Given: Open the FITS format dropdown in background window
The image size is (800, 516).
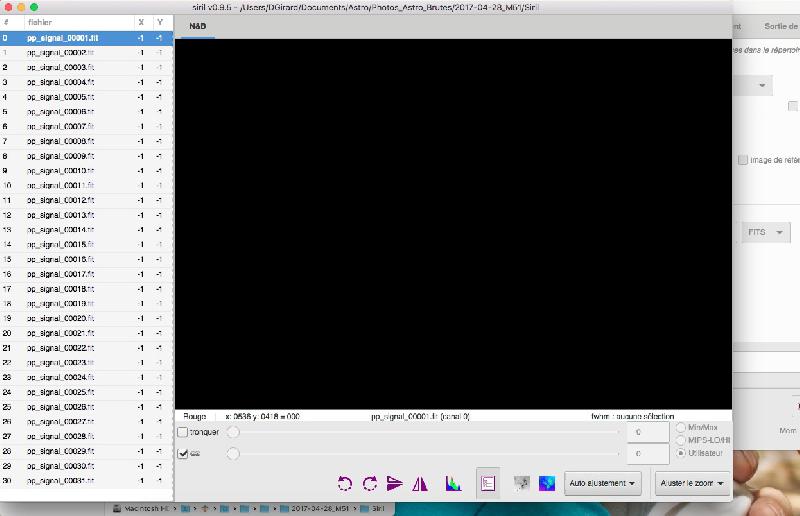Looking at the screenshot, I should coord(766,232).
